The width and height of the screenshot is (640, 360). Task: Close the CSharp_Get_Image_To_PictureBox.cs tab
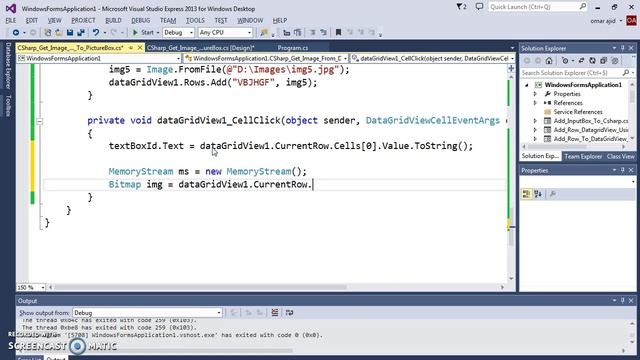tap(140, 48)
